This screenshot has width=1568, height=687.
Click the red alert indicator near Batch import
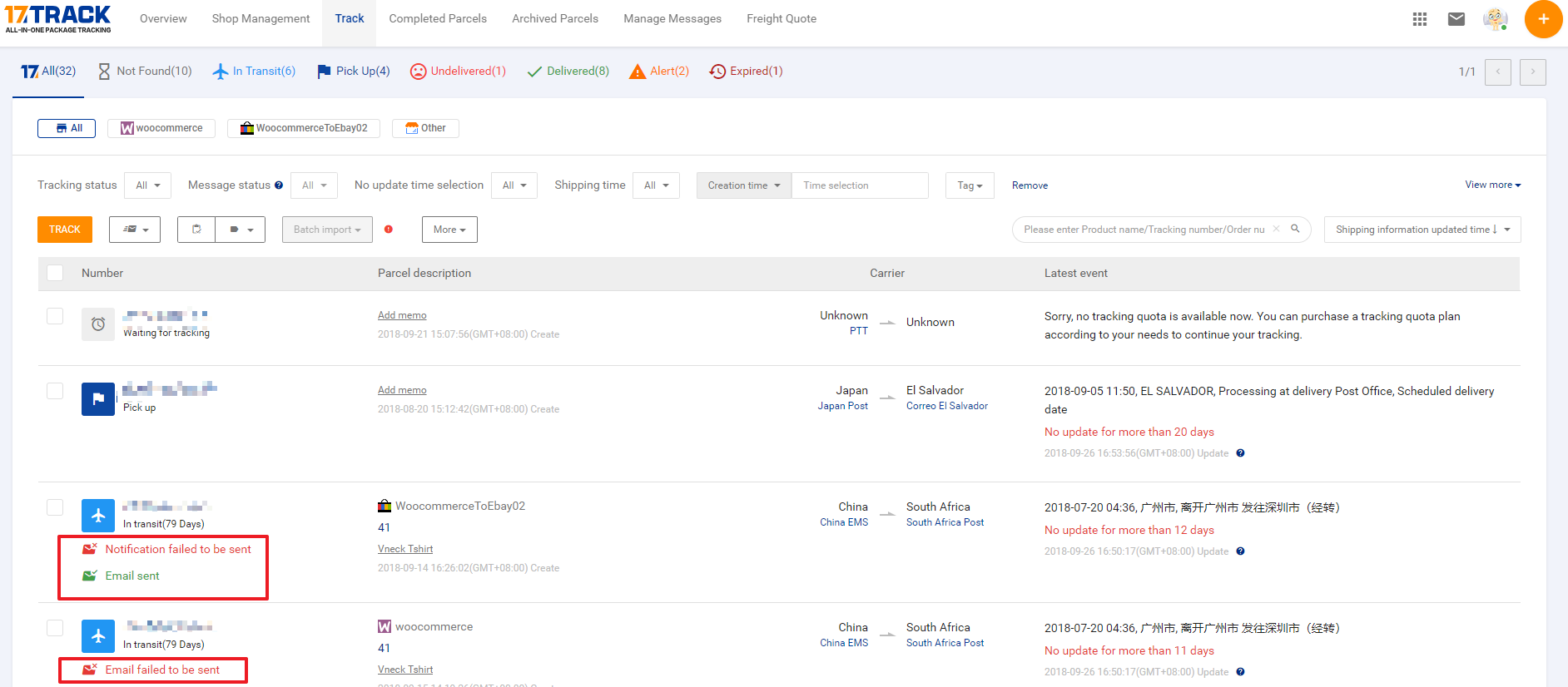tap(389, 230)
